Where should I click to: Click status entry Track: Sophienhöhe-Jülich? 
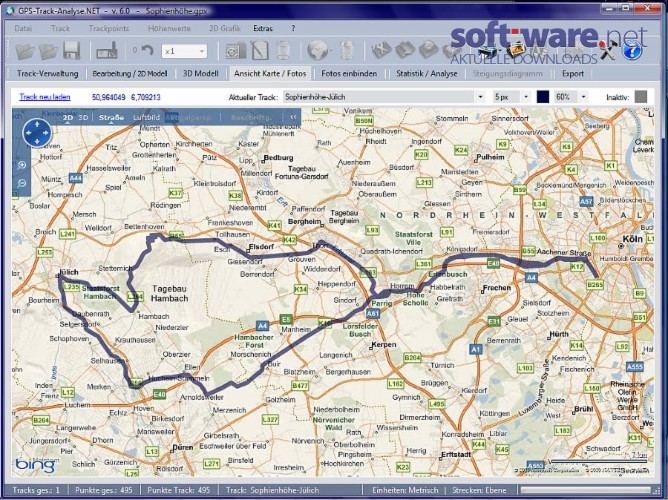coord(273,490)
